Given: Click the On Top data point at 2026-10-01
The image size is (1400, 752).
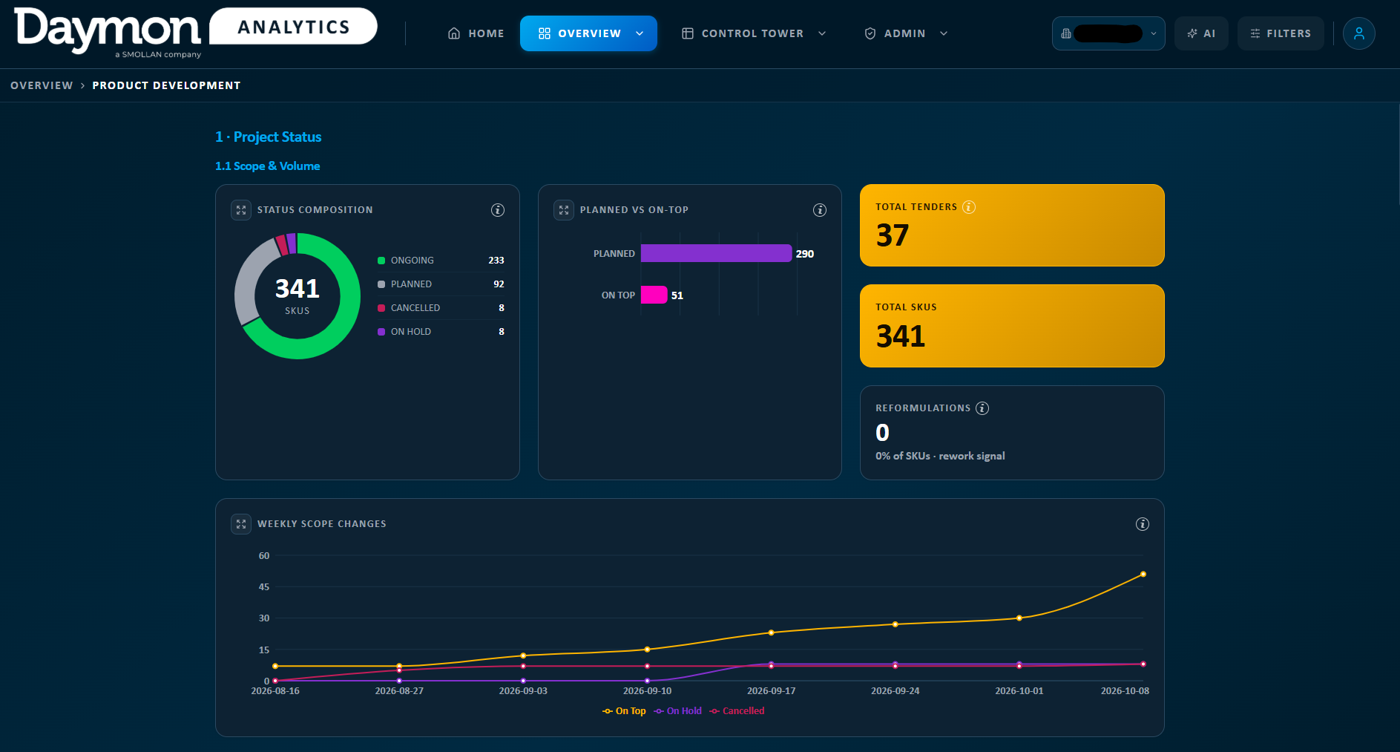Looking at the screenshot, I should [1019, 618].
